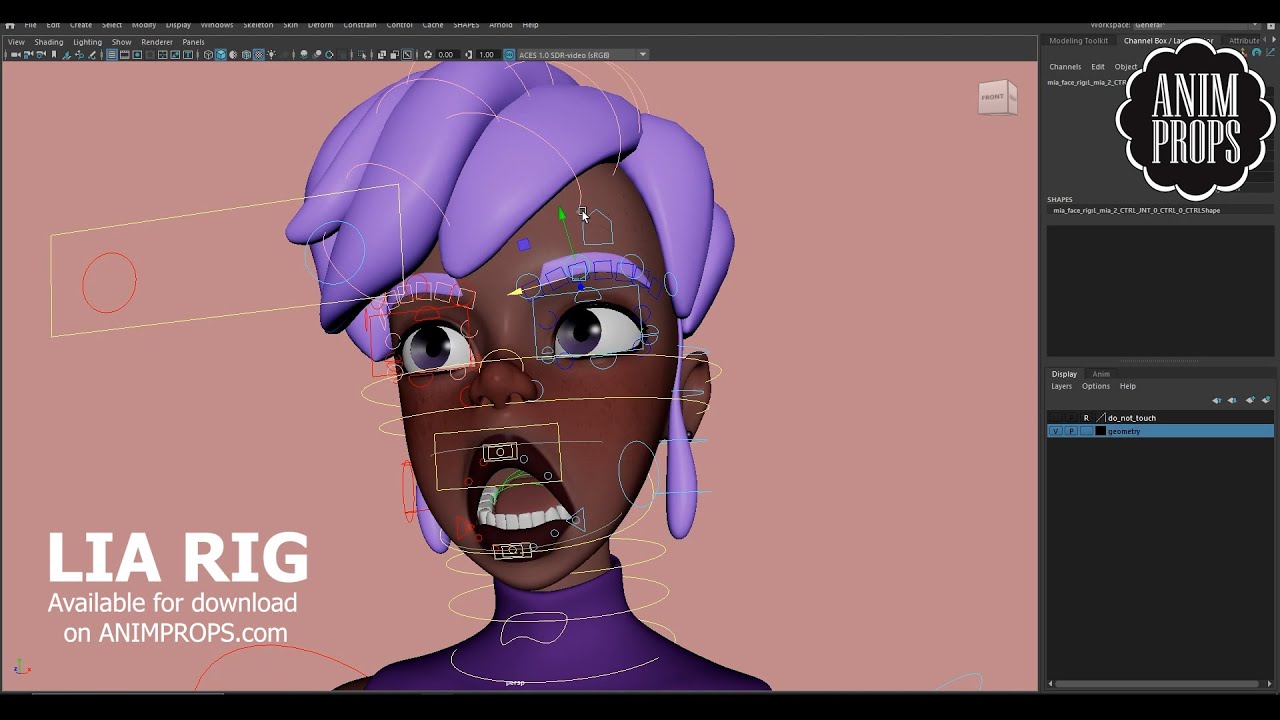This screenshot has height=720, width=1280.
Task: Click the gamma reset icon
Action: coord(468,54)
